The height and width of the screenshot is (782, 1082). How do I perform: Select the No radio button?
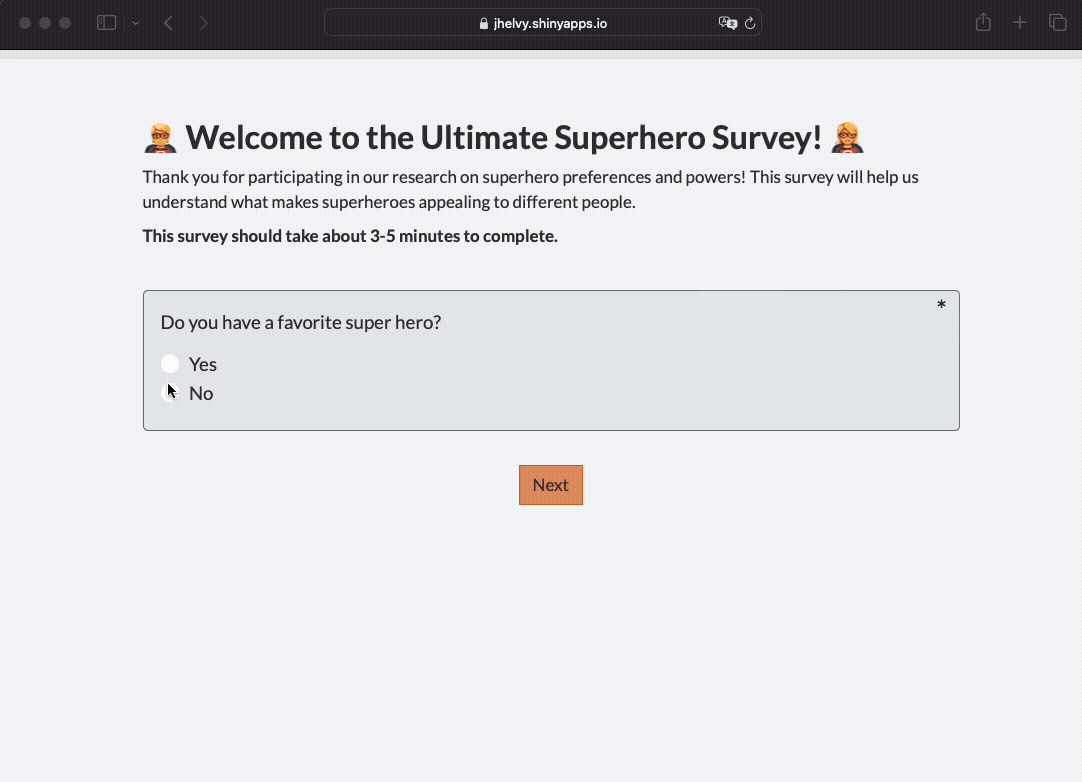coord(170,393)
